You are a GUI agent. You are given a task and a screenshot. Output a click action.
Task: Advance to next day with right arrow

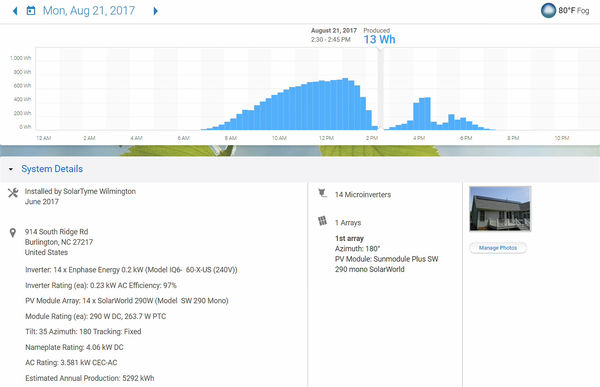(155, 11)
